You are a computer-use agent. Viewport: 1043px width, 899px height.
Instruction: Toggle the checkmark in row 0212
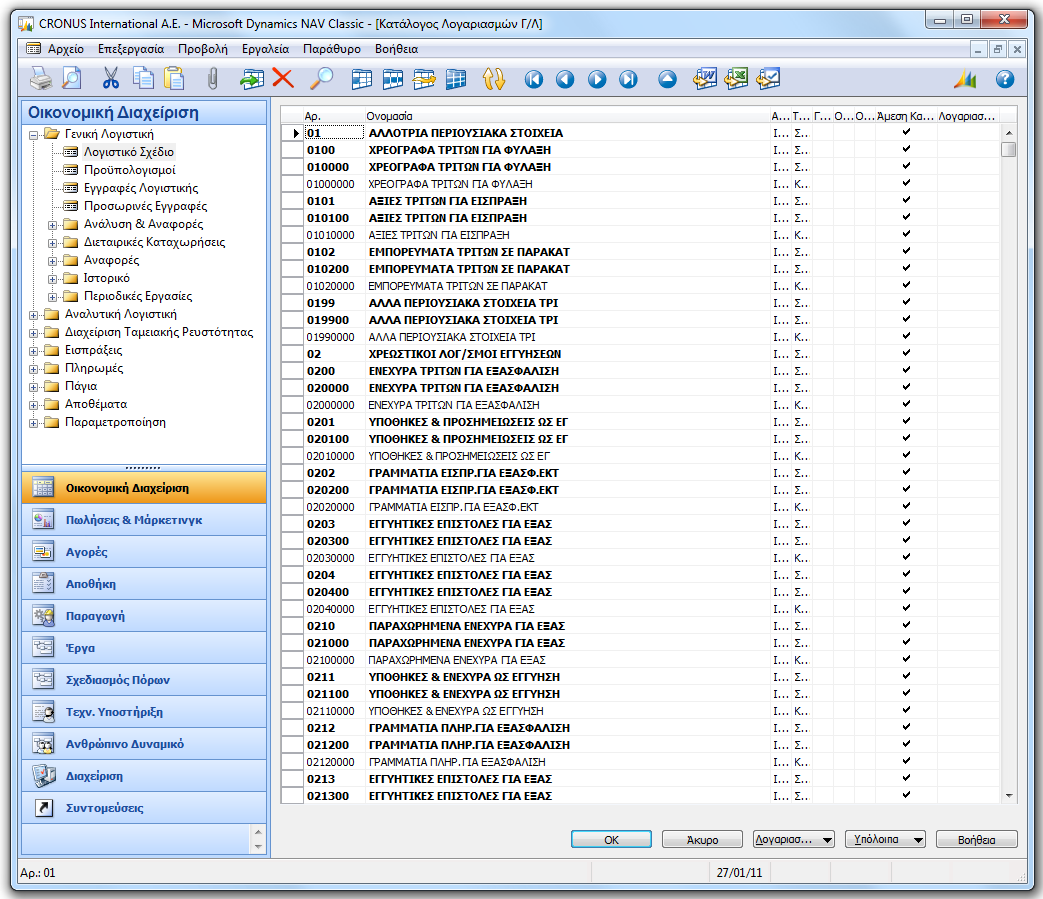(906, 727)
